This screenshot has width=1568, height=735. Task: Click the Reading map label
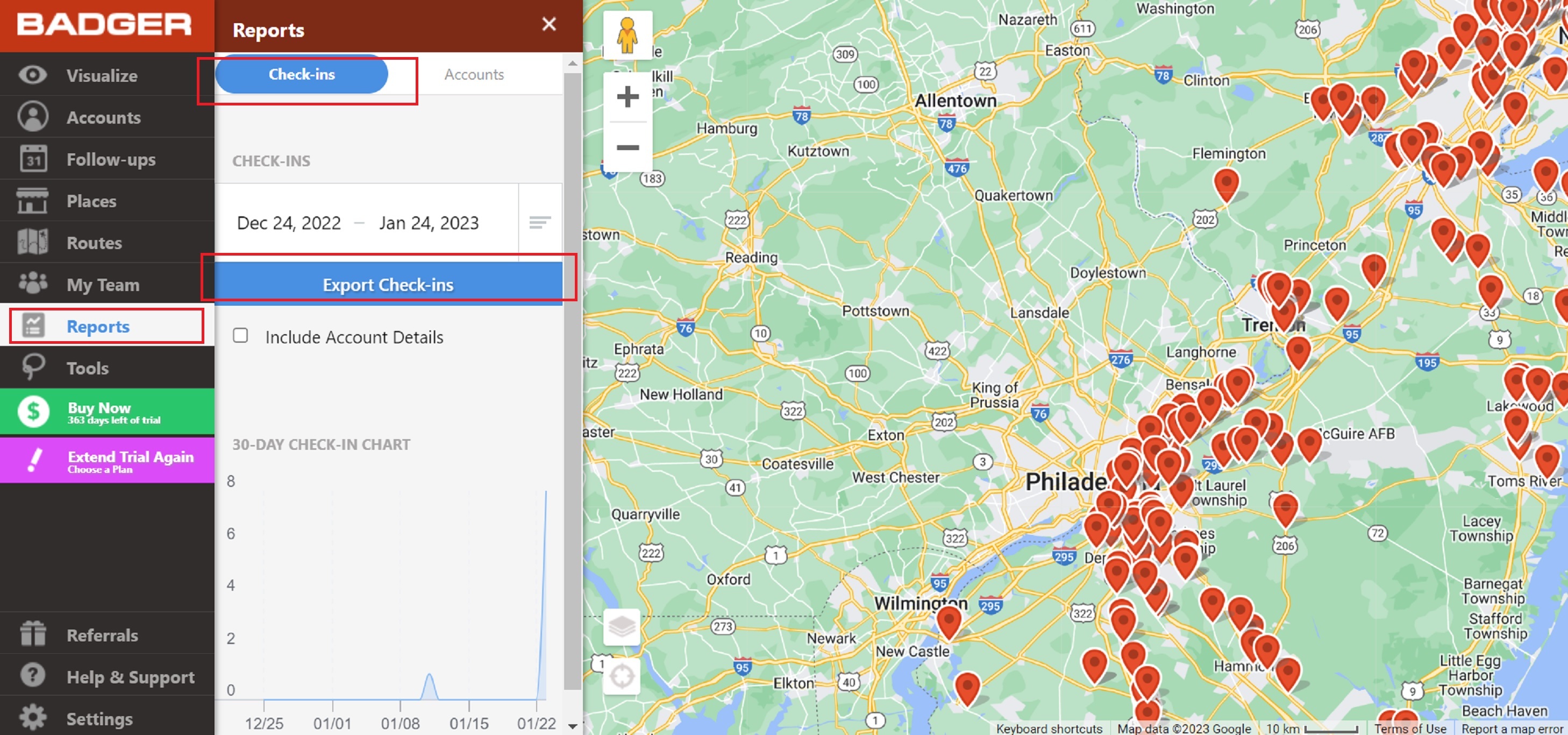click(751, 257)
